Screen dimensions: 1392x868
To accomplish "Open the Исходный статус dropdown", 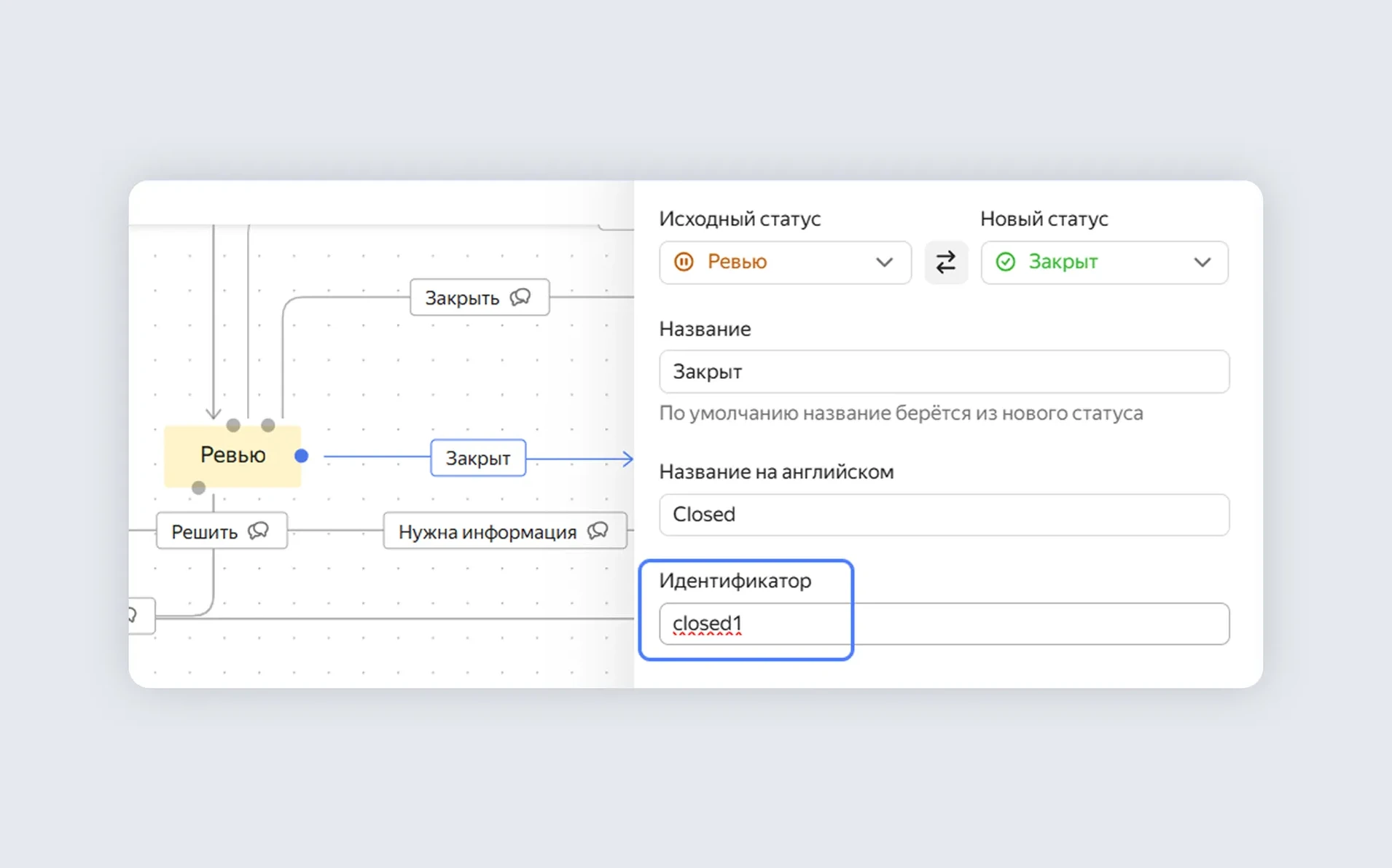I will pyautogui.click(x=784, y=262).
